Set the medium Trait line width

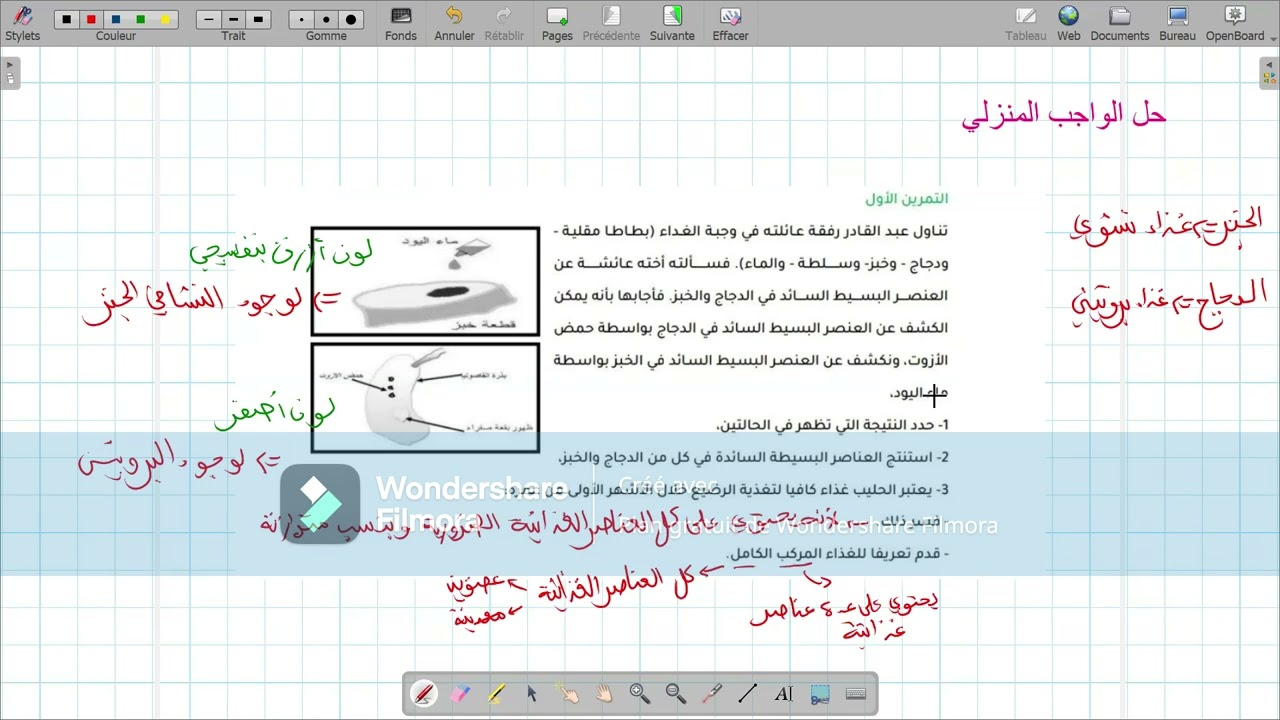233,19
